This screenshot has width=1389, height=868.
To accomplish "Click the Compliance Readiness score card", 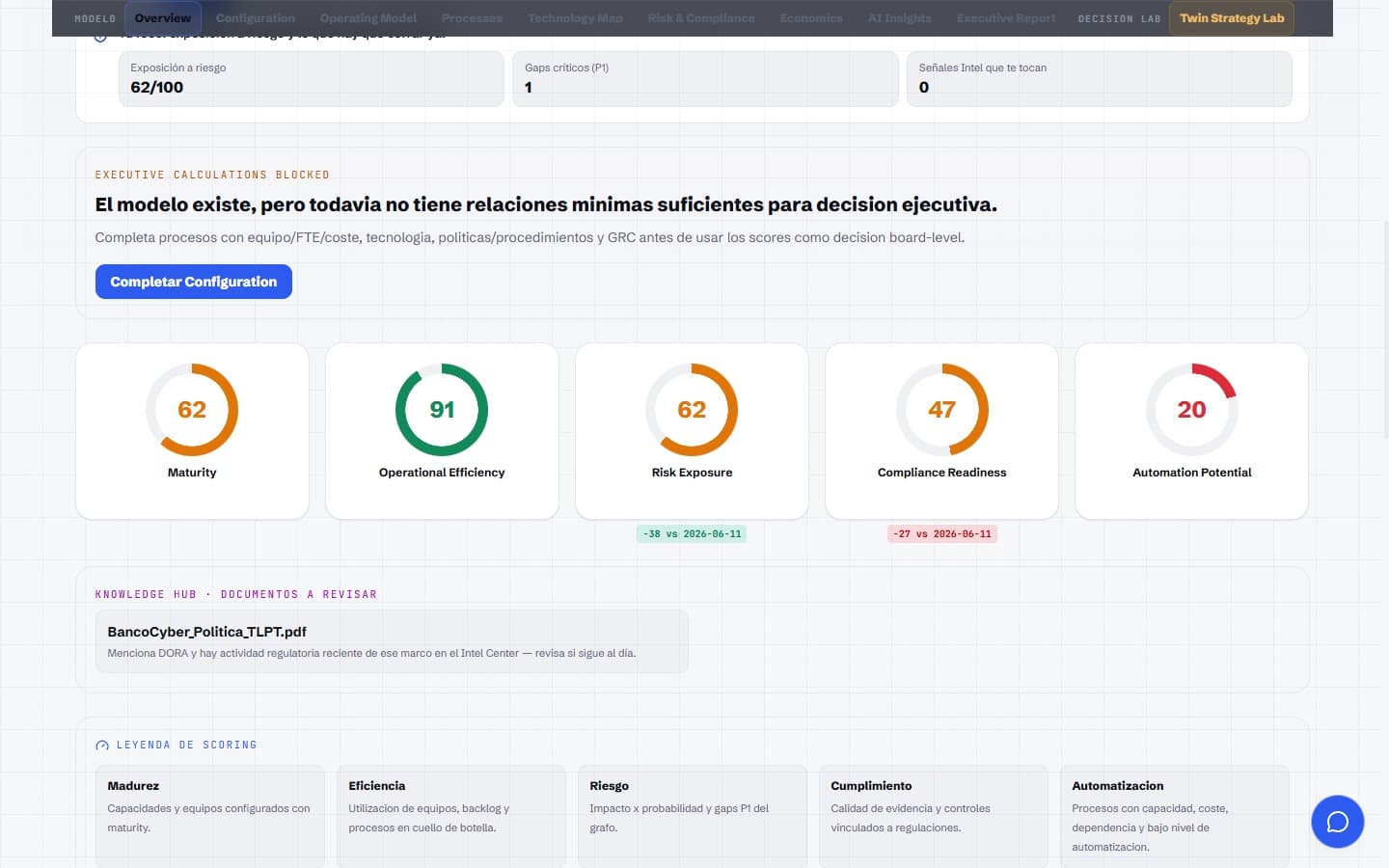I will click(x=941, y=431).
